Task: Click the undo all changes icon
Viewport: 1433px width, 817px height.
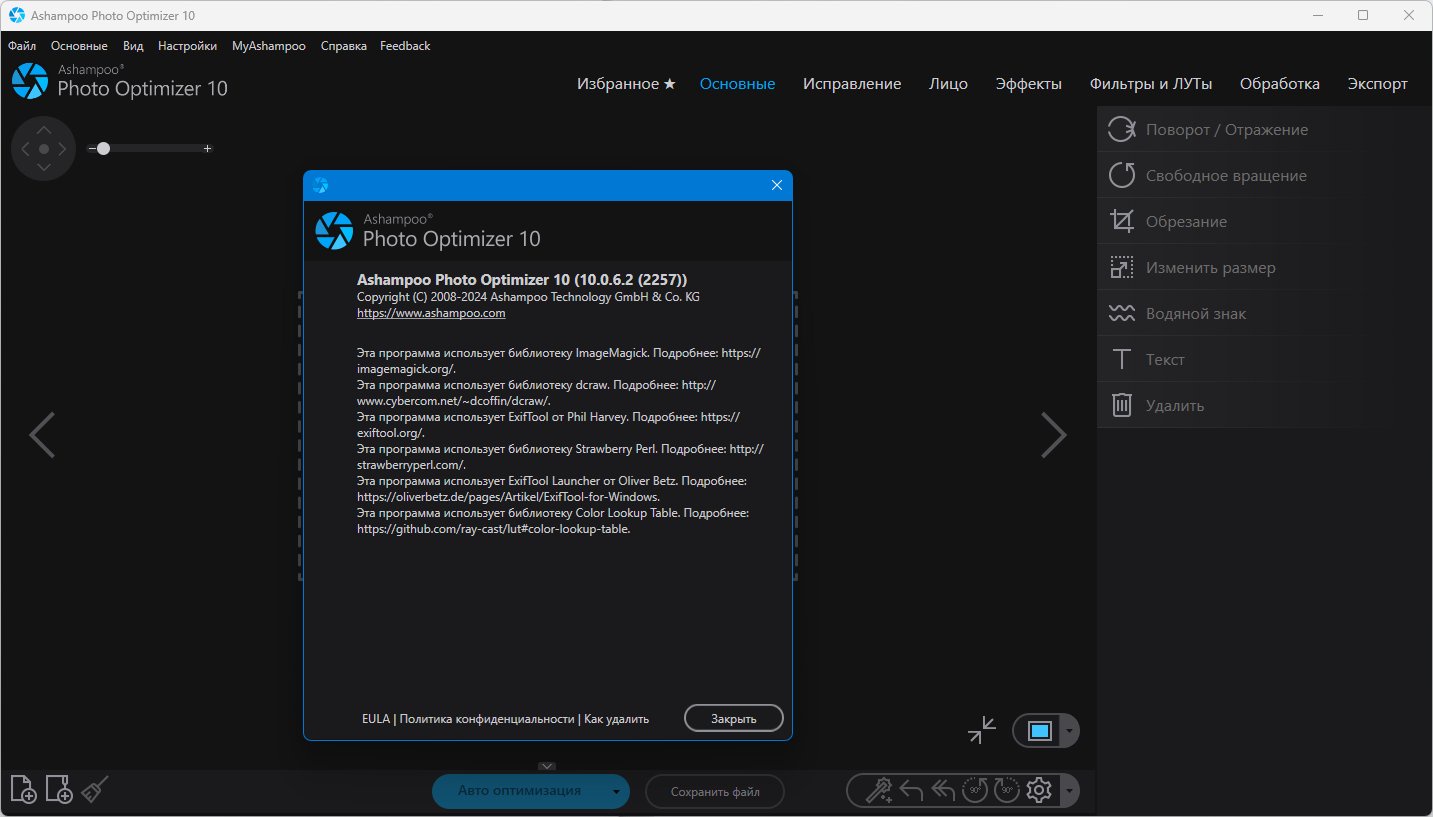Action: pyautogui.click(x=943, y=790)
